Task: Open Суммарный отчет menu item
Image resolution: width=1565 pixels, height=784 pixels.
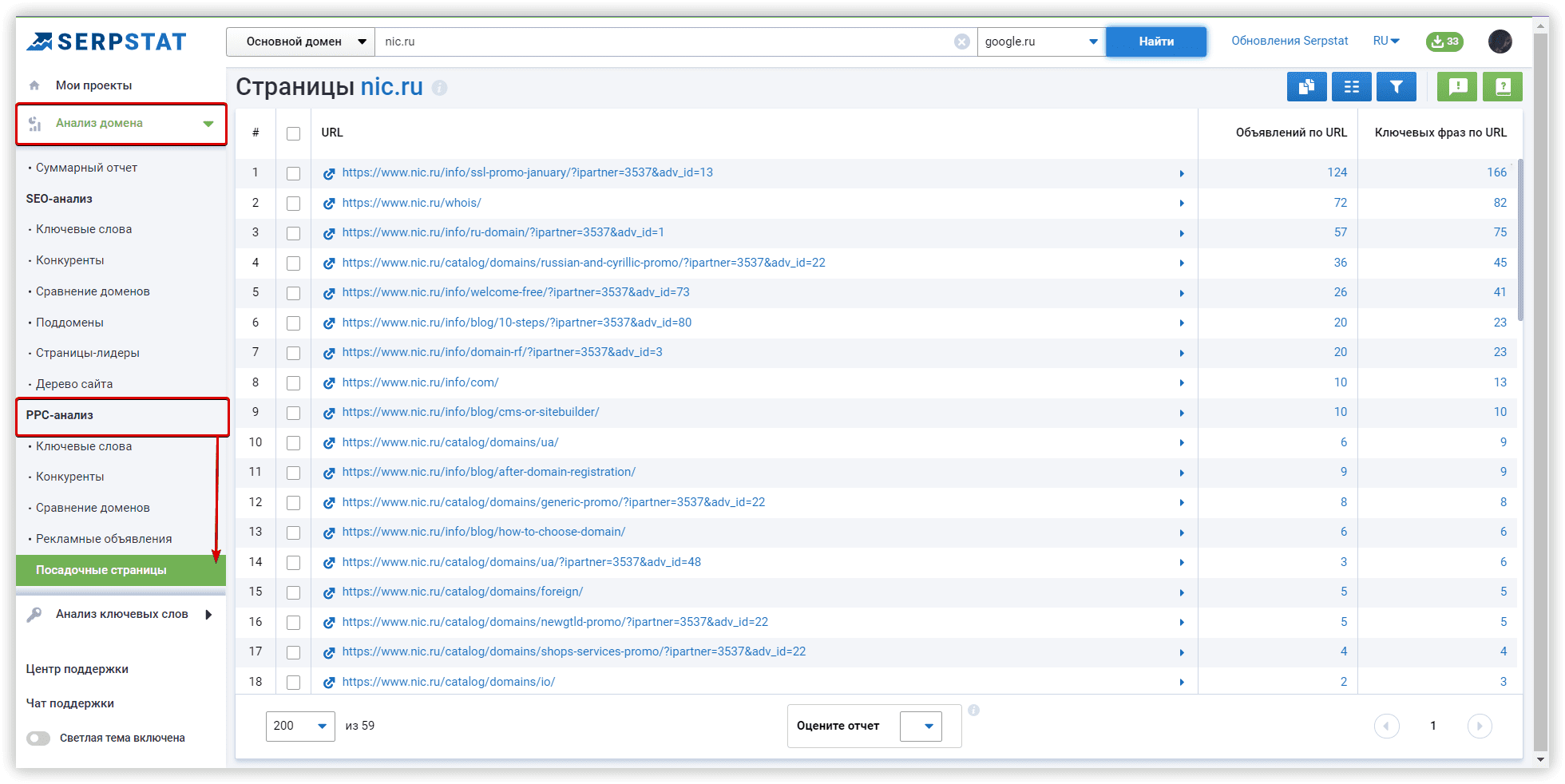Action: 86,168
